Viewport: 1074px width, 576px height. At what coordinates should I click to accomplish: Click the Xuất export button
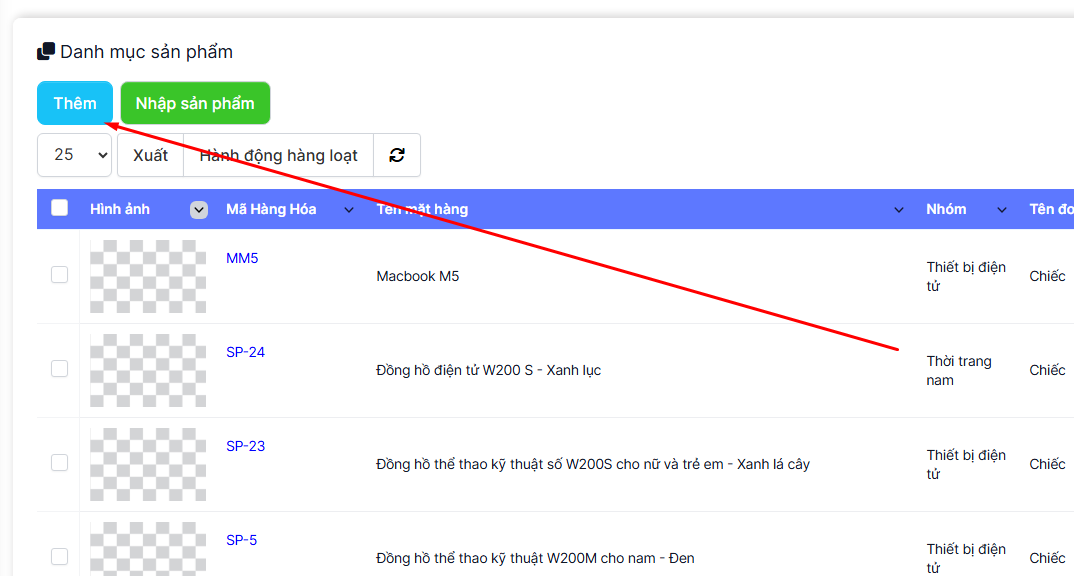tap(150, 155)
